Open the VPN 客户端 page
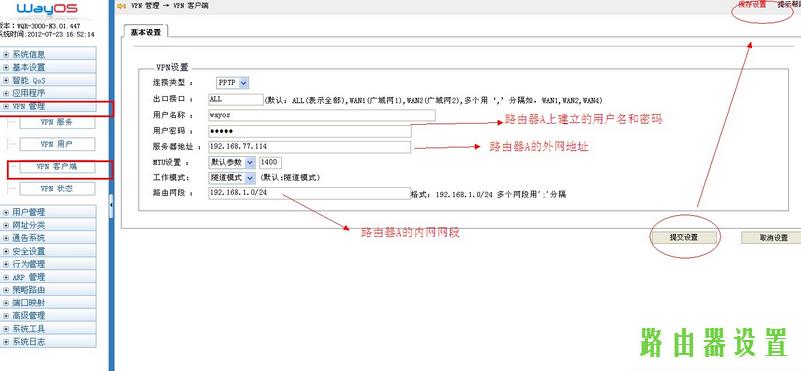Screen dimensions: 801x371 pyautogui.click(x=57, y=167)
